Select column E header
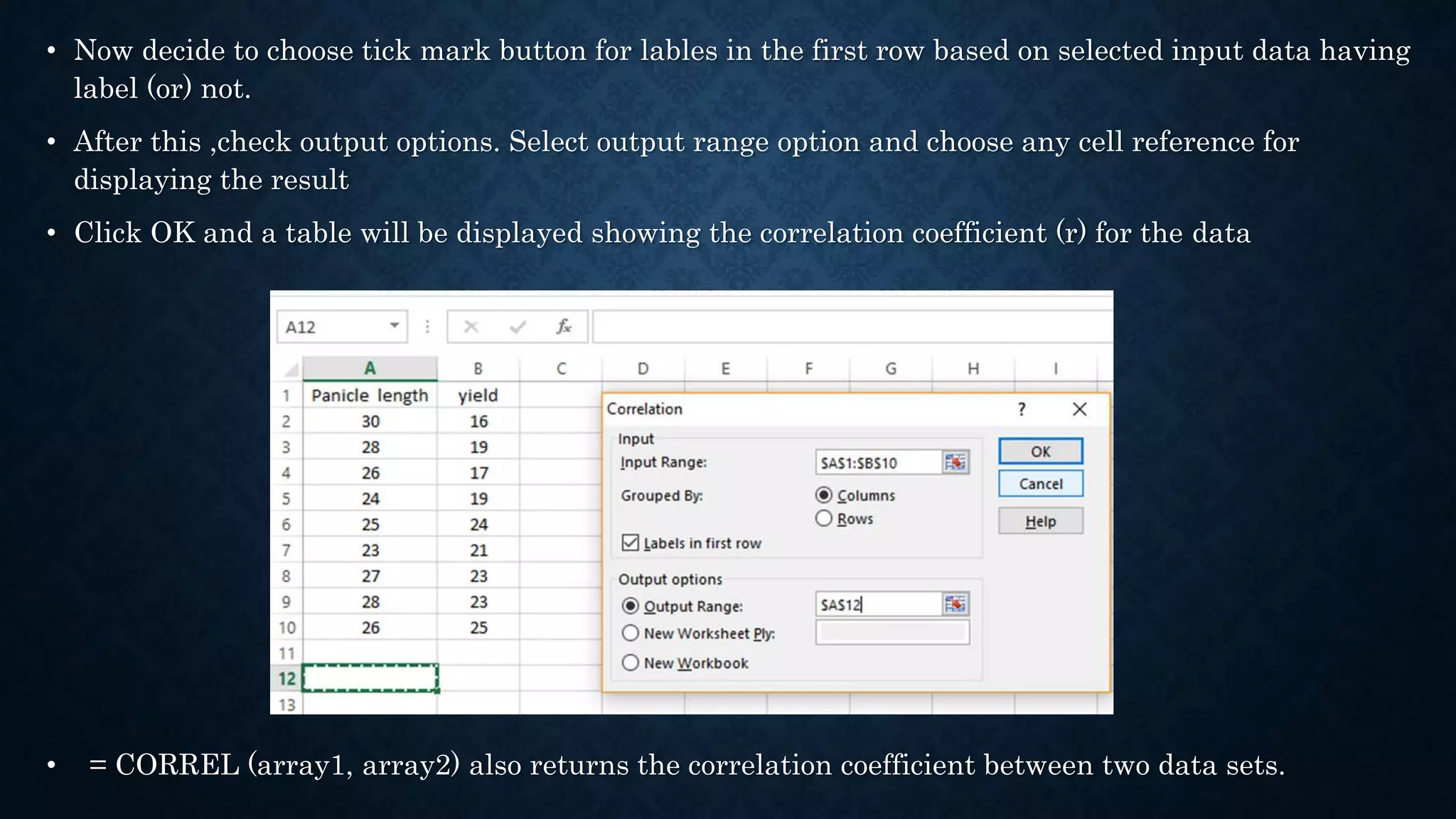 [725, 369]
